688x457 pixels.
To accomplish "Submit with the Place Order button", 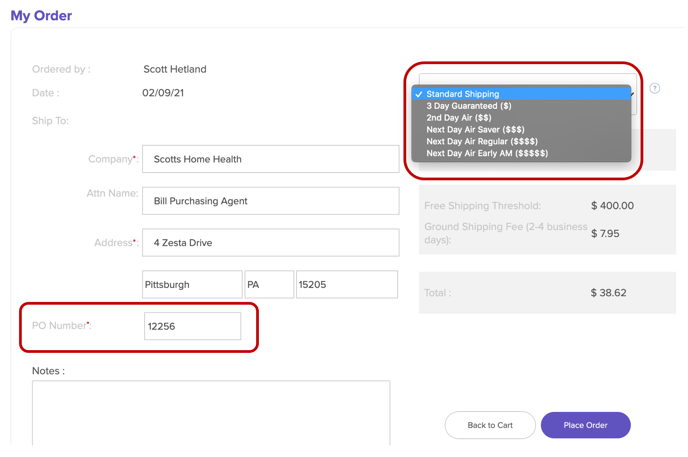I will [585, 425].
